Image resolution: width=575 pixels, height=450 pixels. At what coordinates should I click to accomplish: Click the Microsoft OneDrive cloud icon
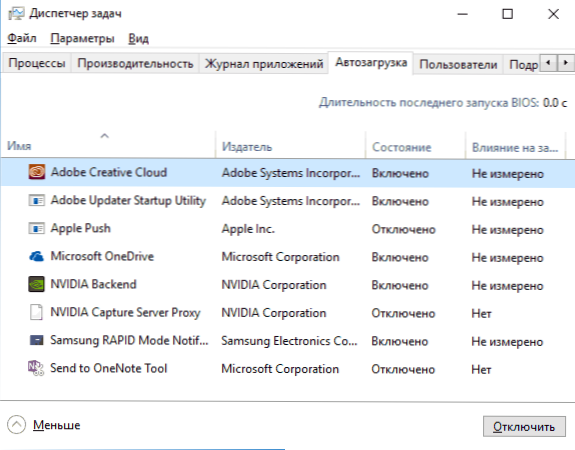(37, 256)
